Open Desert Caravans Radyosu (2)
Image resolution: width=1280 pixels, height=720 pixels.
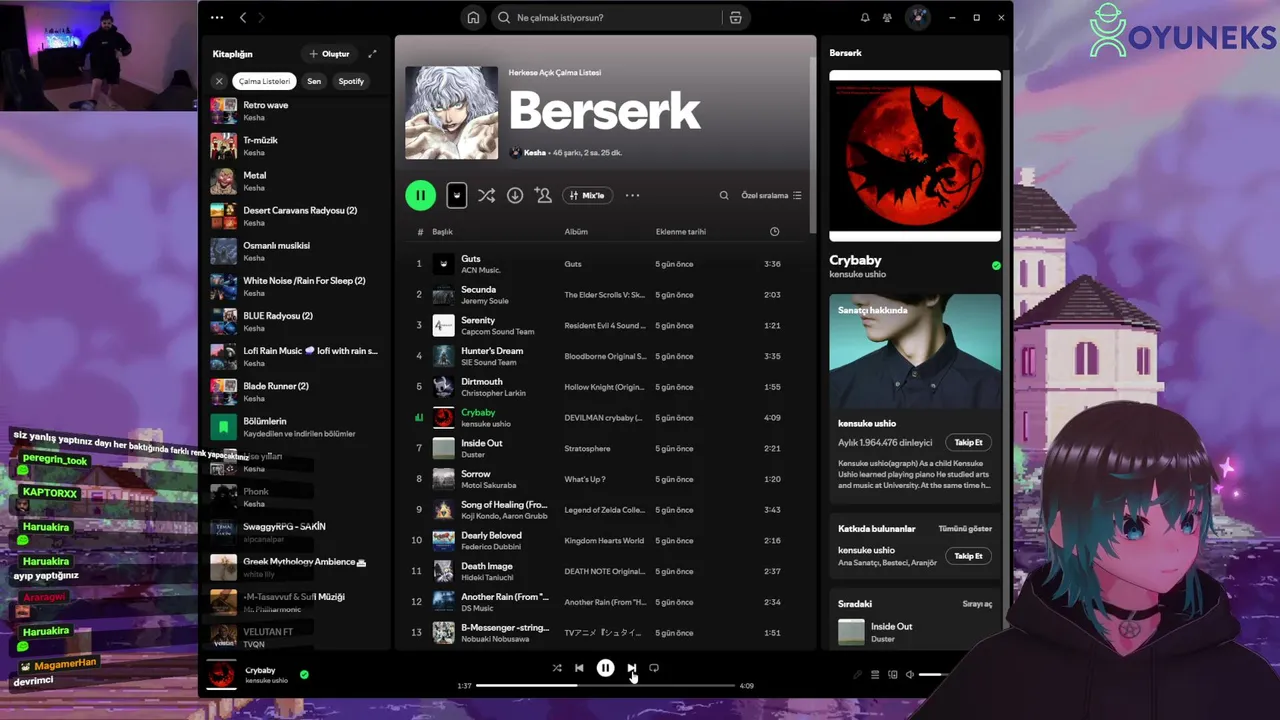click(x=294, y=216)
